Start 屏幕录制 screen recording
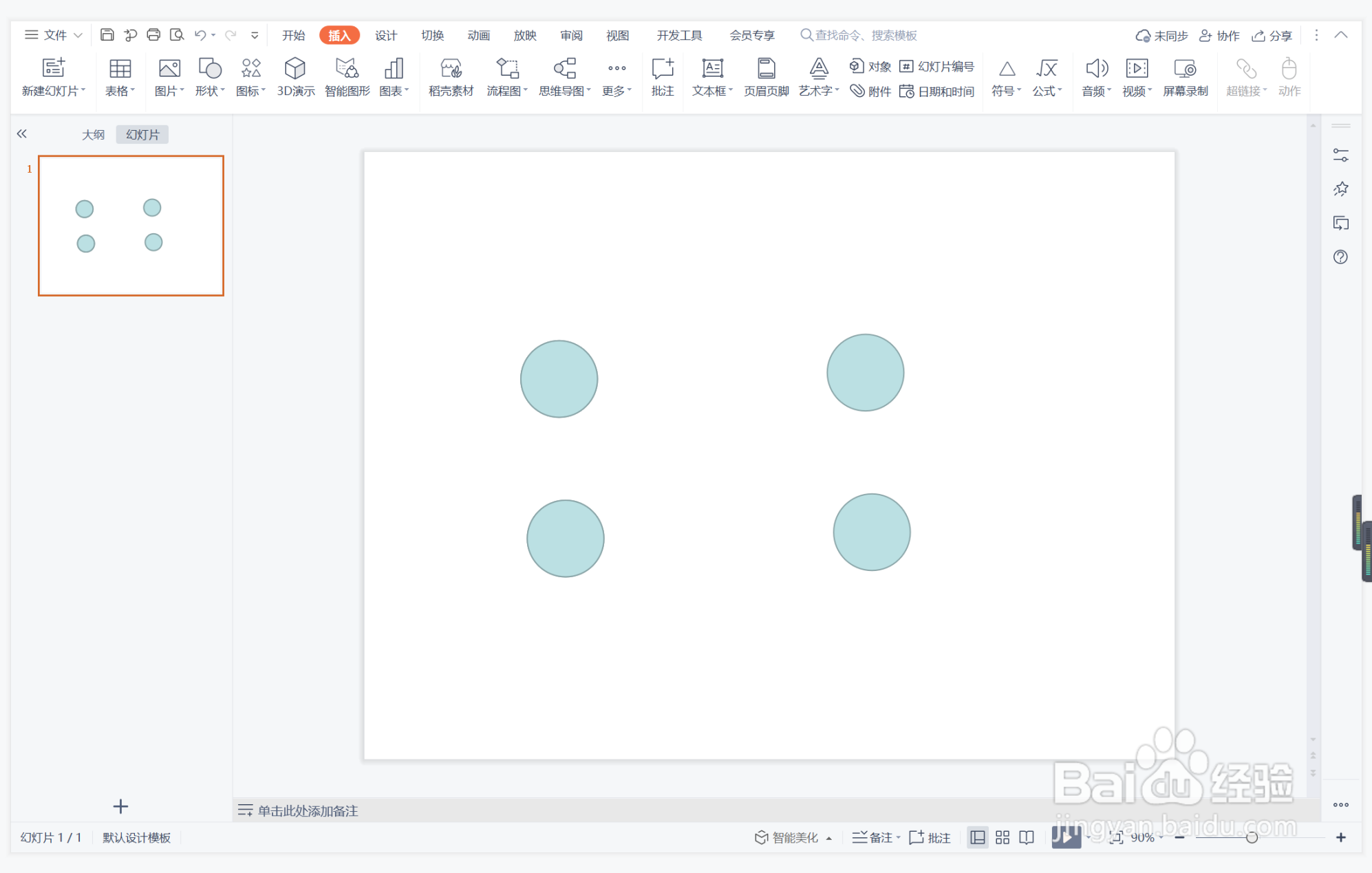Image resolution: width=1372 pixels, height=873 pixels. coord(1185,76)
